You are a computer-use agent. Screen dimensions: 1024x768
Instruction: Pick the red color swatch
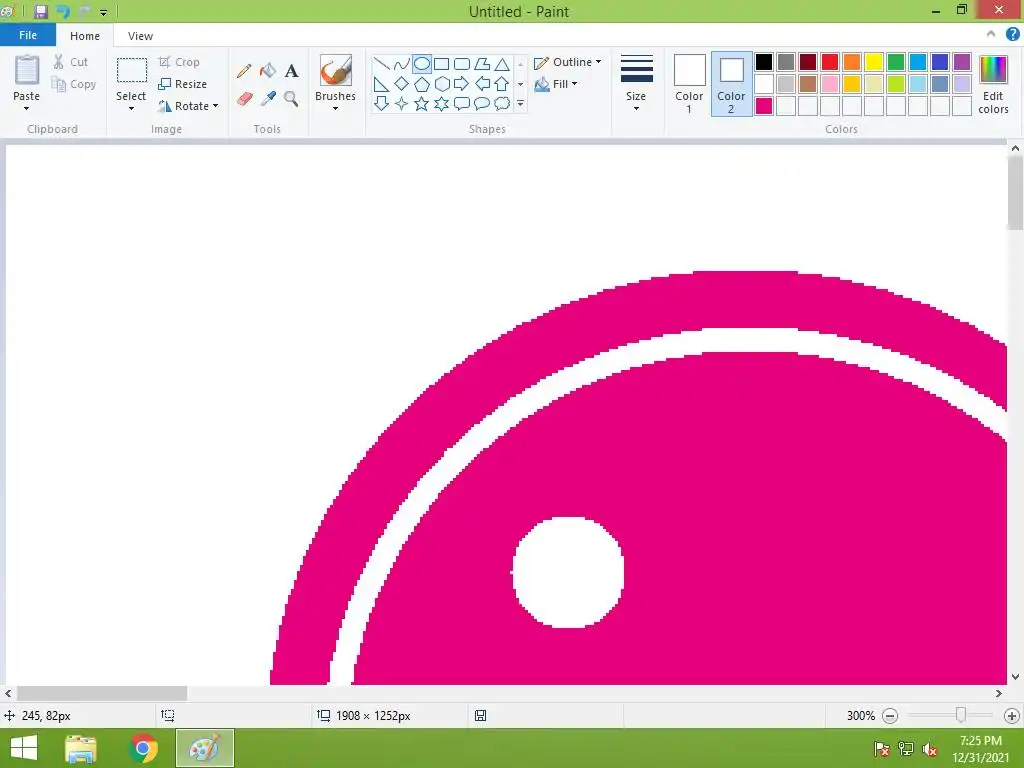pos(829,62)
